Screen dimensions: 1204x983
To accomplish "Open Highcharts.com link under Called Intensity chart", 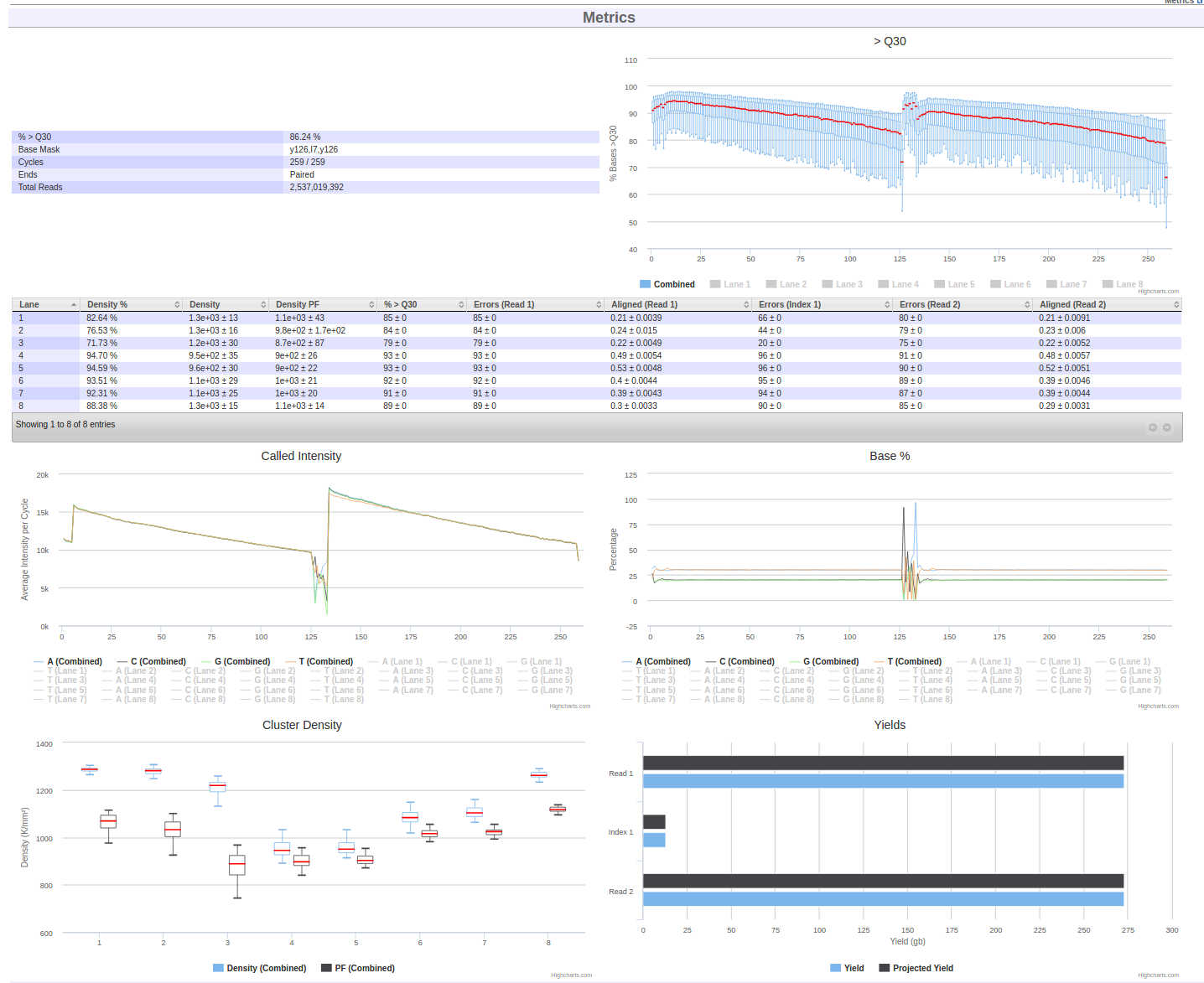I will click(569, 706).
